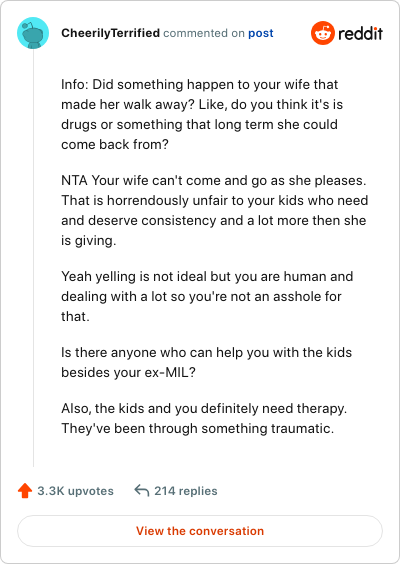Upvote the comment with the orange arrow
The width and height of the screenshot is (400, 564).
(x=25, y=491)
